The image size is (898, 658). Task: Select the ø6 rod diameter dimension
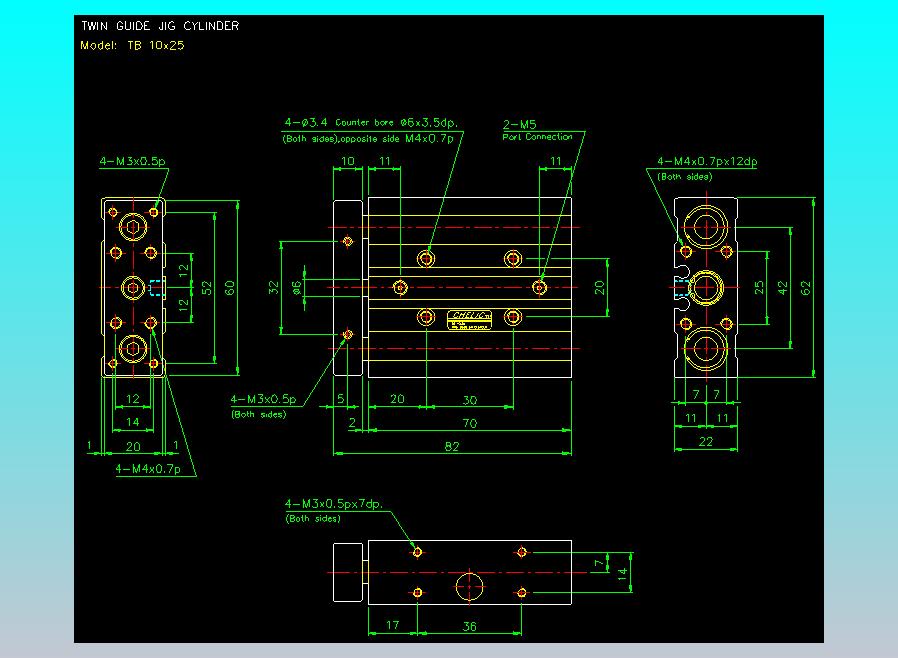(296, 287)
